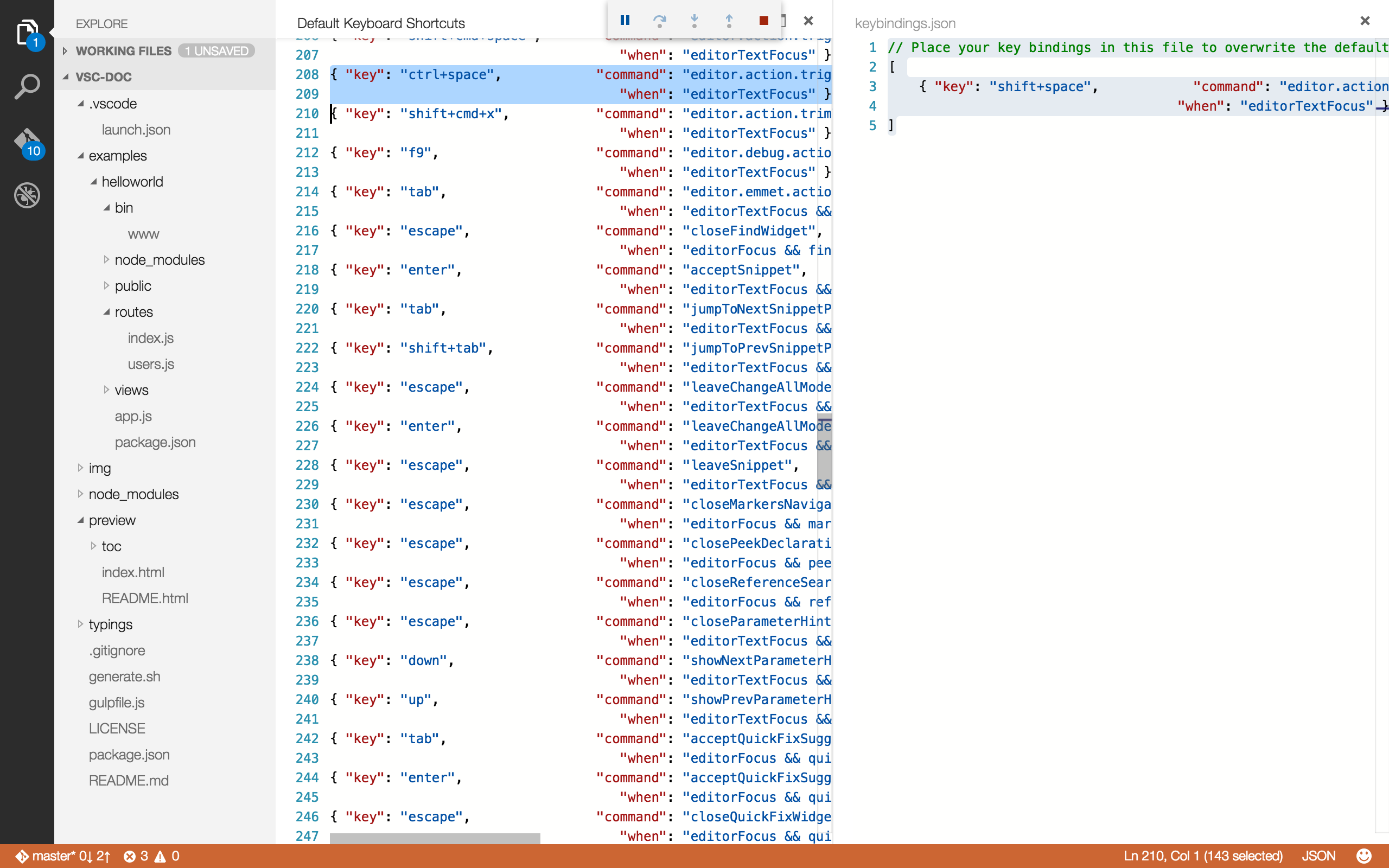Click the debug Step Over button
The width and height of the screenshot is (1389, 868).
pos(659,21)
